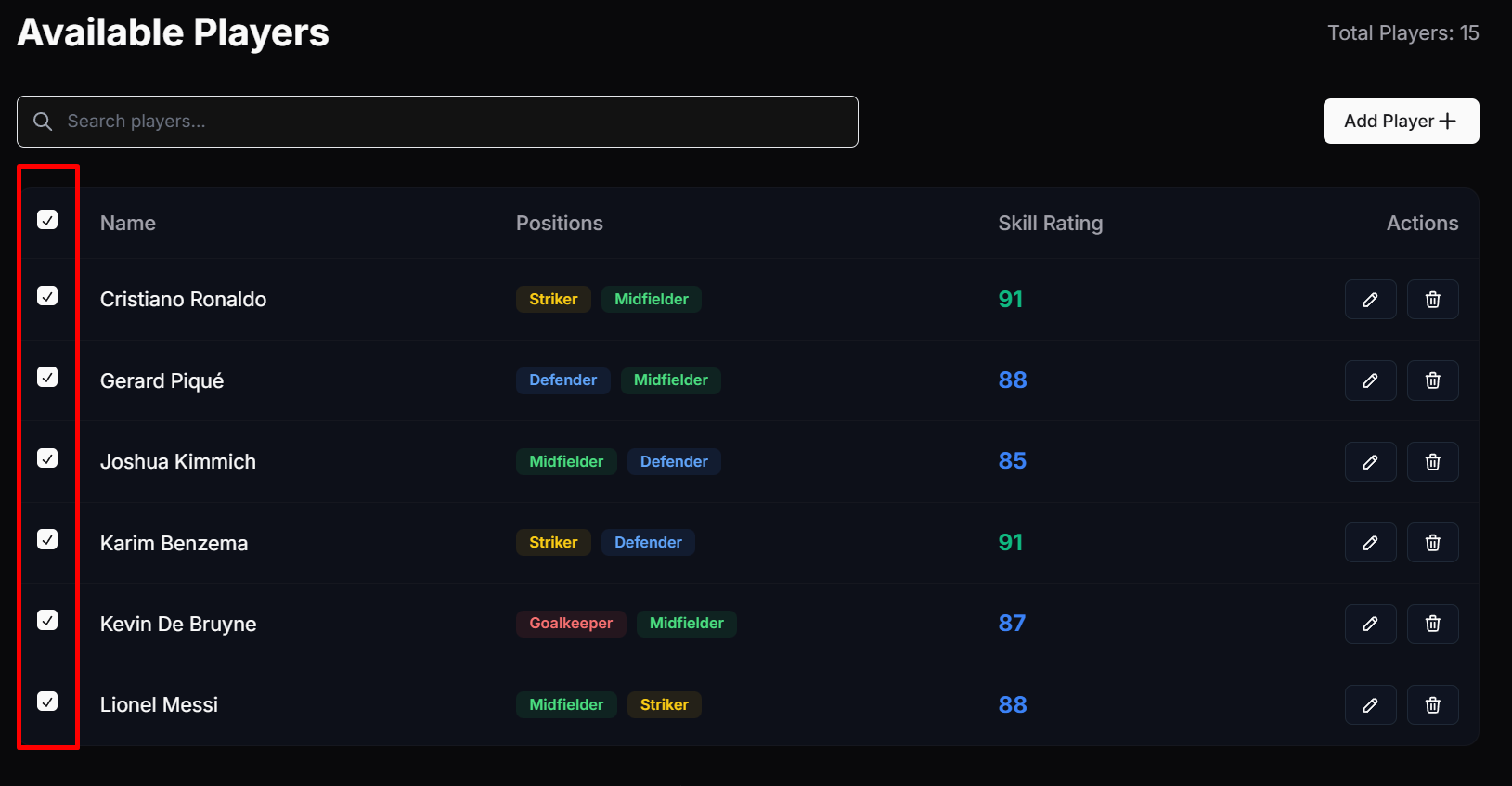
Task: Click Defender tag in Karim Benzema row
Action: pyautogui.click(x=648, y=542)
